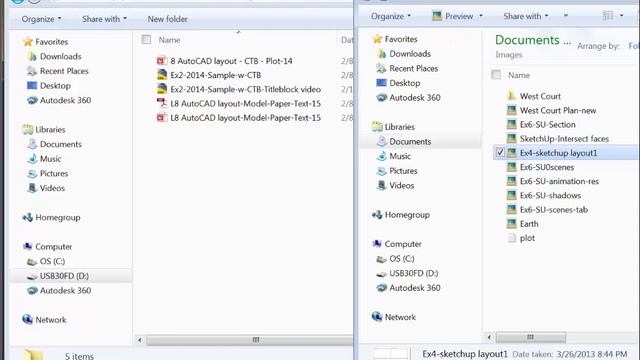The image size is (640, 360).
Task: Click the left scroll arrow in the left window
Action: (140, 340)
